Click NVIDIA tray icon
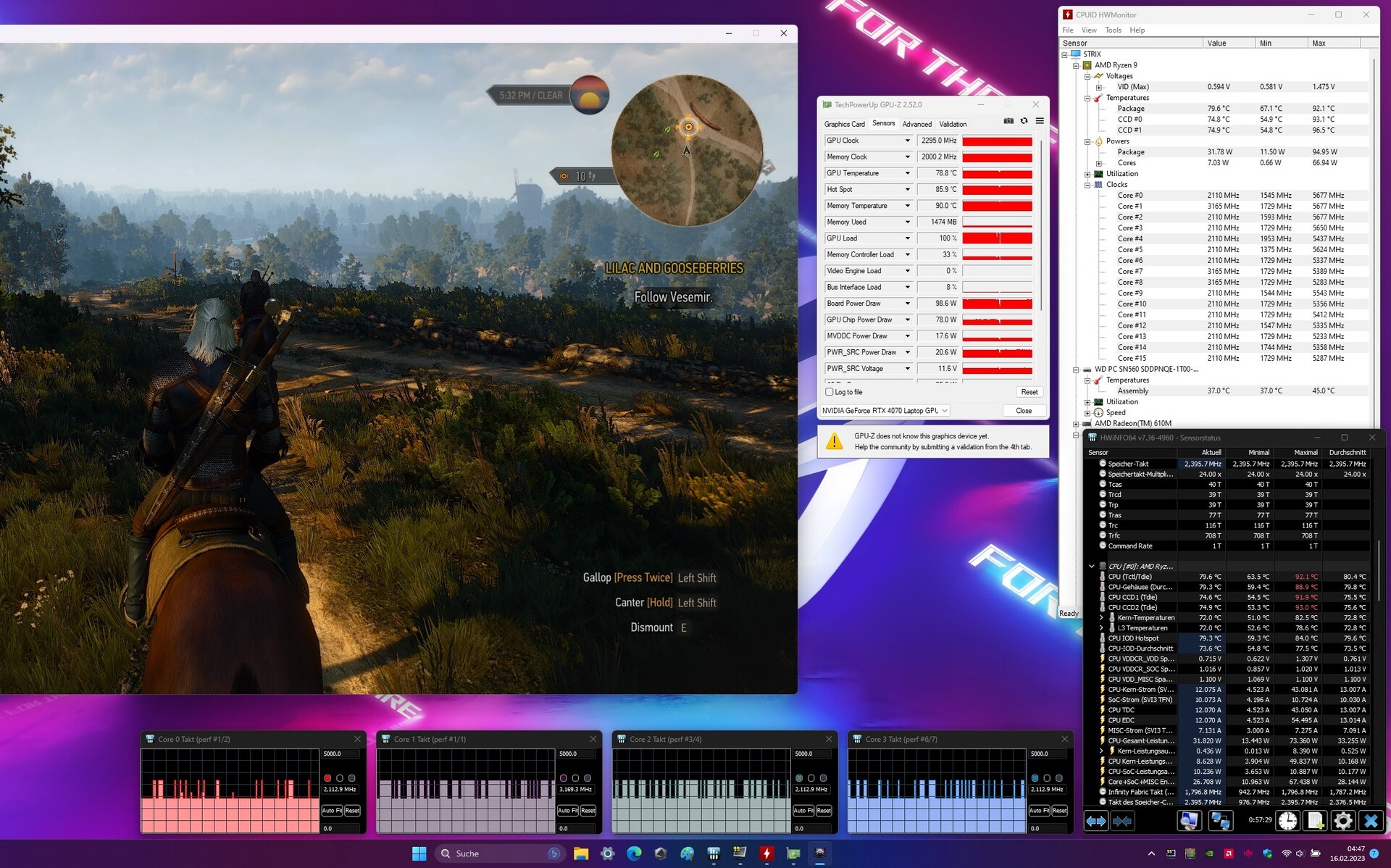Viewport: 1391px width, 868px height. click(x=1209, y=854)
